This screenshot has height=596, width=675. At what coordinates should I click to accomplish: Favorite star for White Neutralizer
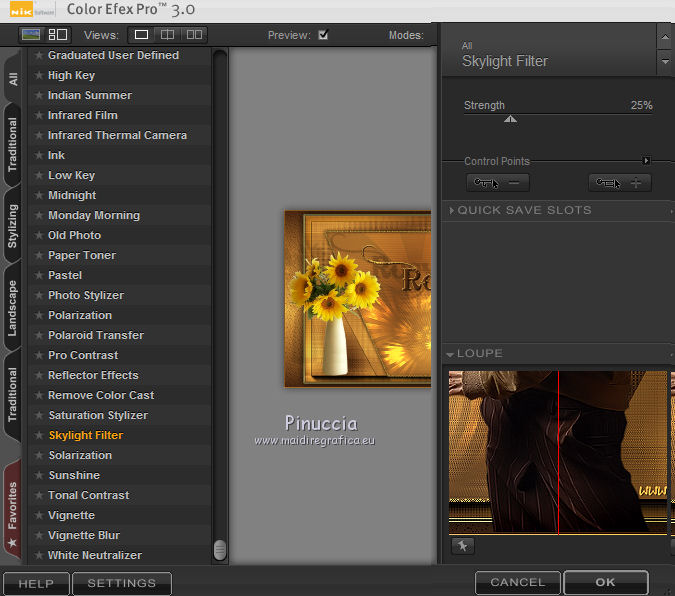tap(39, 555)
